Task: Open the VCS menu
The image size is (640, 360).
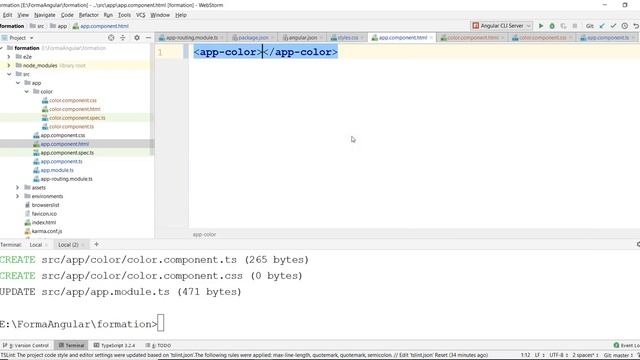Action: (x=140, y=15)
